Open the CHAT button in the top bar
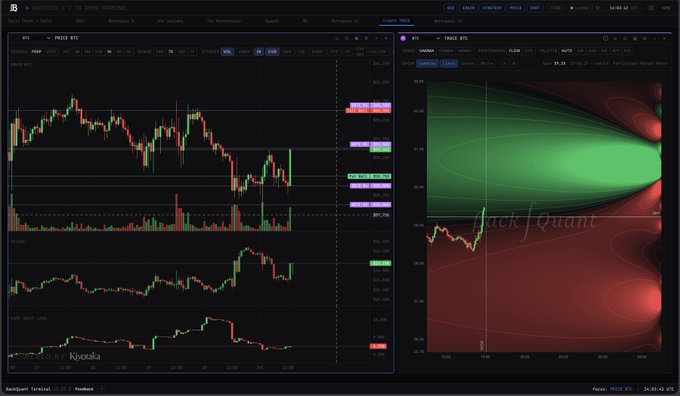 point(535,8)
